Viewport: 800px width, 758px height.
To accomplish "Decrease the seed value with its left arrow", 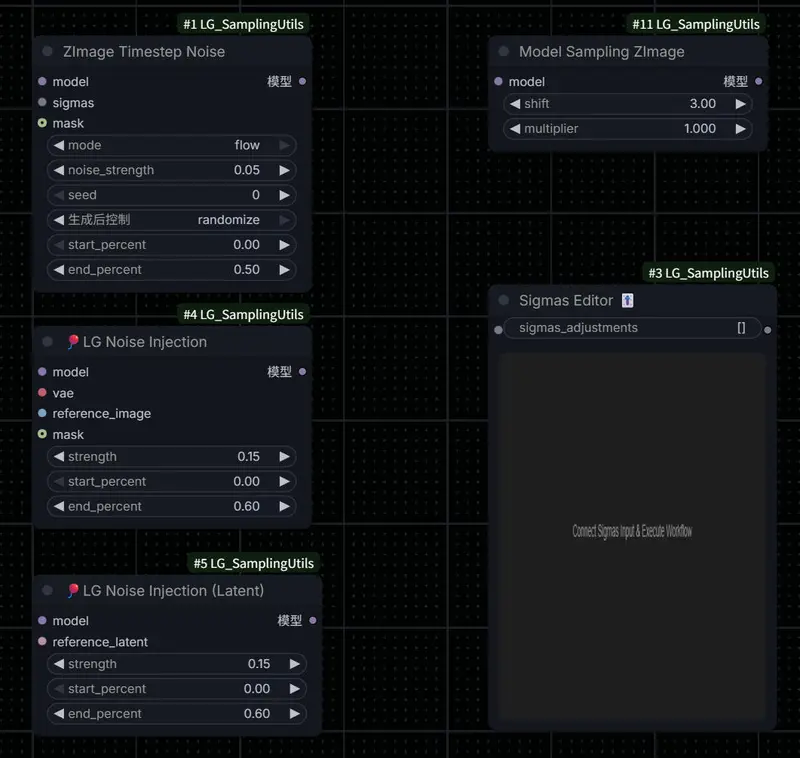I will pos(57,194).
